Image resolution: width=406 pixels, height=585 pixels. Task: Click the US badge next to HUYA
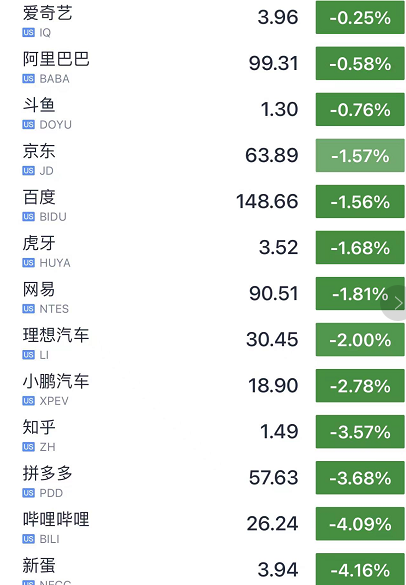[x=28, y=263]
